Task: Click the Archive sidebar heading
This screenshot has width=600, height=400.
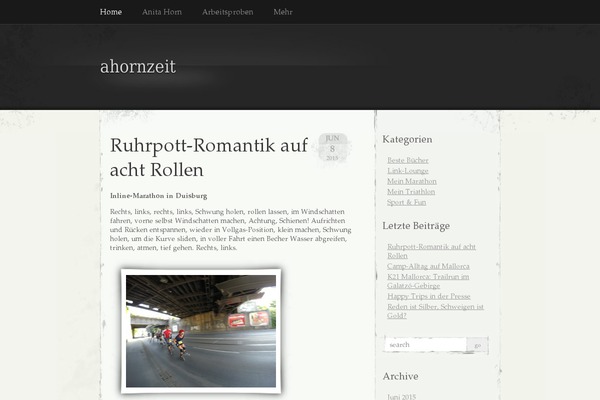Action: (400, 376)
